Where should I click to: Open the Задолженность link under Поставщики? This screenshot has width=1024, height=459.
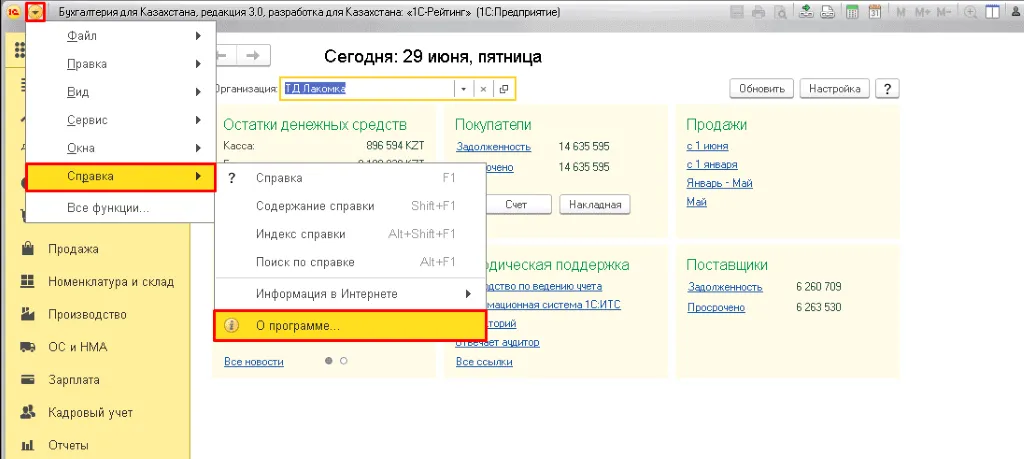[725, 287]
